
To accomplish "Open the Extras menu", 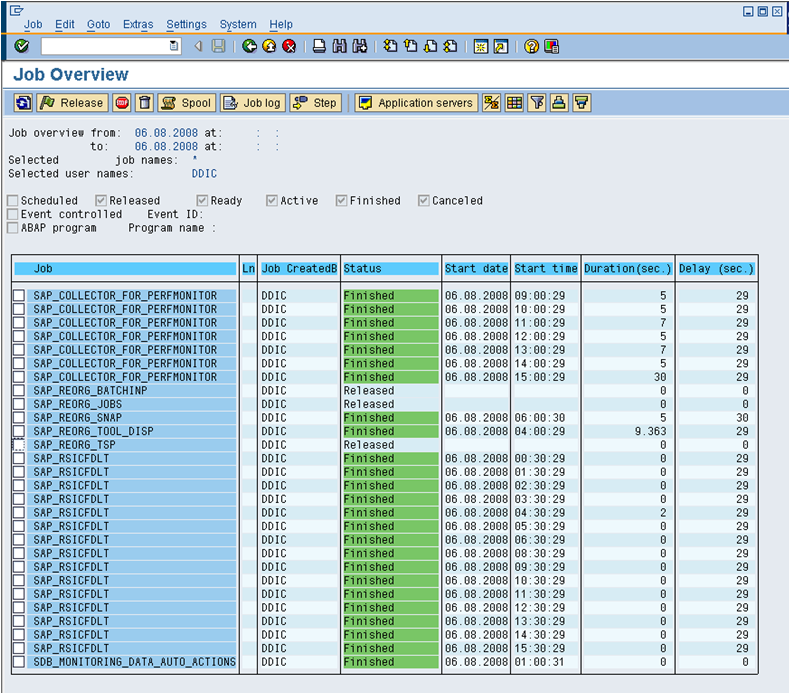I will tap(138, 24).
